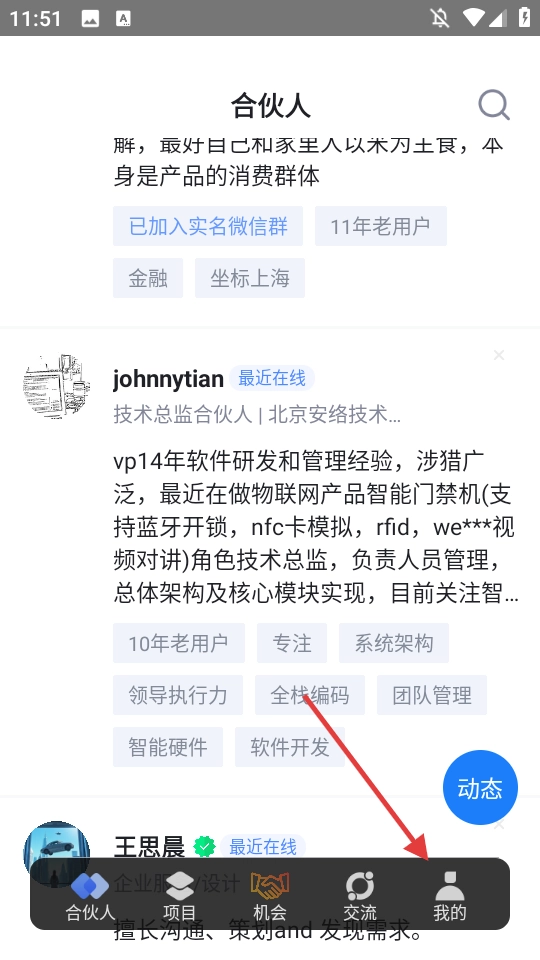This screenshot has width=540, height=960.
Task: Tap the 坐标上海 tag
Action: tap(250, 279)
